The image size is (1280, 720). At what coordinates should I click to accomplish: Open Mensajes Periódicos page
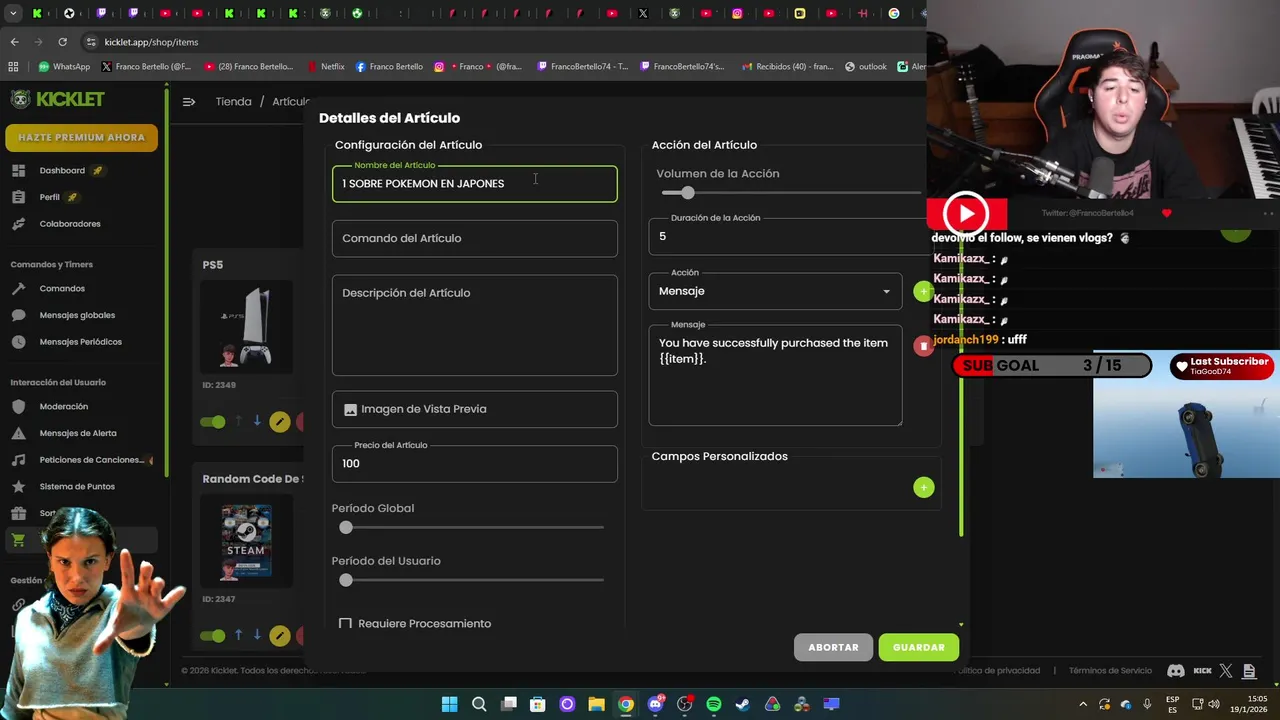[x=80, y=342]
